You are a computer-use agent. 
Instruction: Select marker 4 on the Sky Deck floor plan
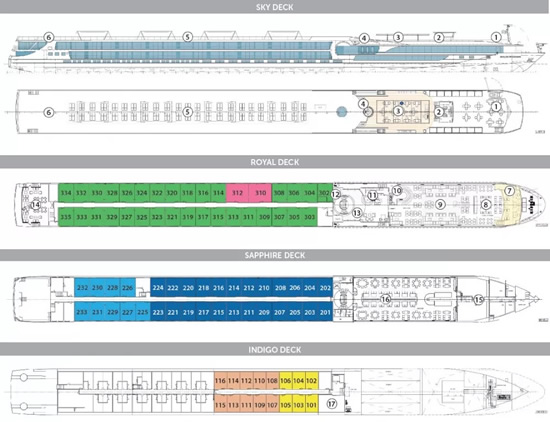point(363,104)
